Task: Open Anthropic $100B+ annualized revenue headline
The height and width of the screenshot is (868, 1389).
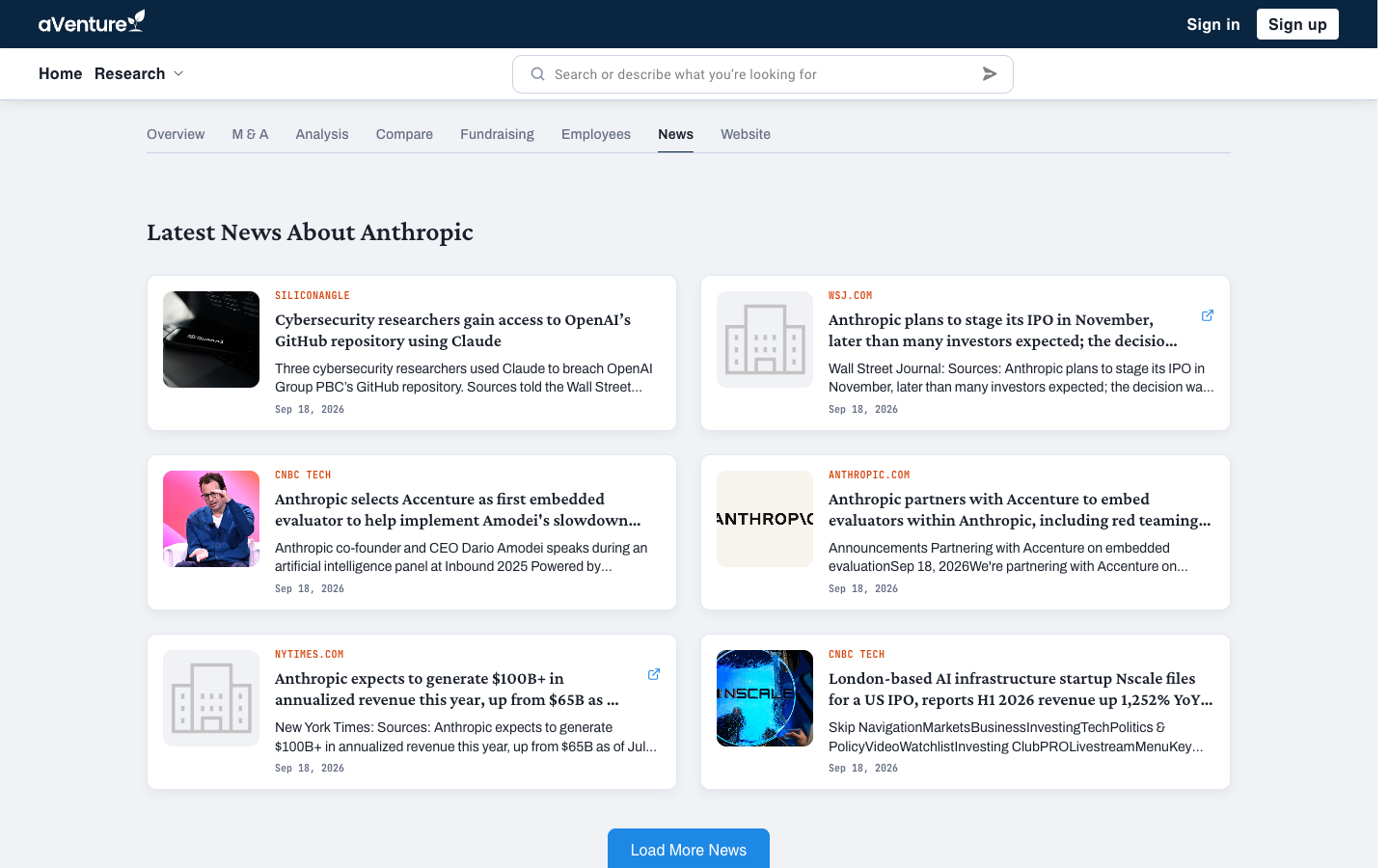Action: pyautogui.click(x=447, y=689)
